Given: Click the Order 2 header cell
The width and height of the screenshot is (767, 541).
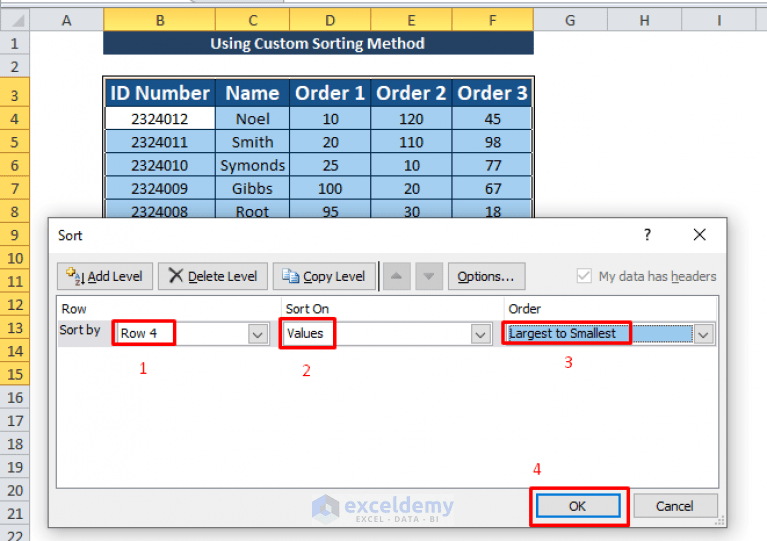Looking at the screenshot, I should pyautogui.click(x=411, y=93).
